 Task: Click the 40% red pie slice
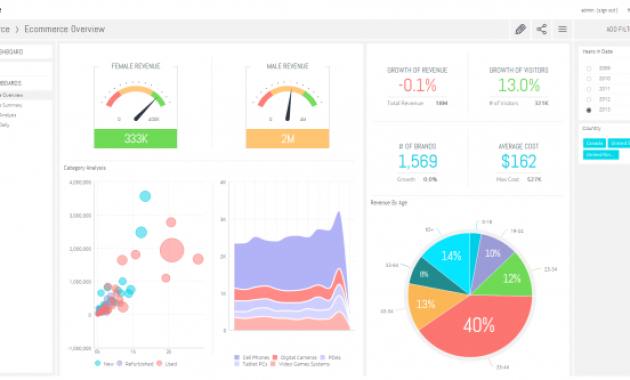point(478,325)
